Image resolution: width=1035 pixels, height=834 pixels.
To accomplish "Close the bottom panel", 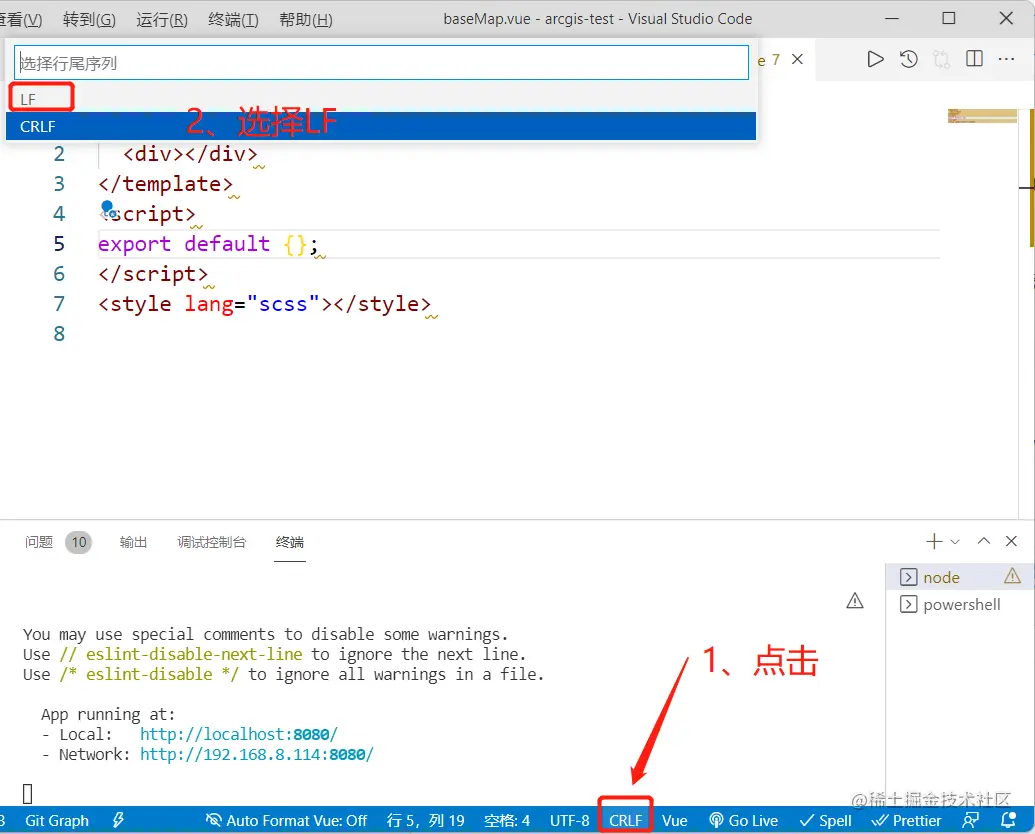I will [x=1011, y=541].
